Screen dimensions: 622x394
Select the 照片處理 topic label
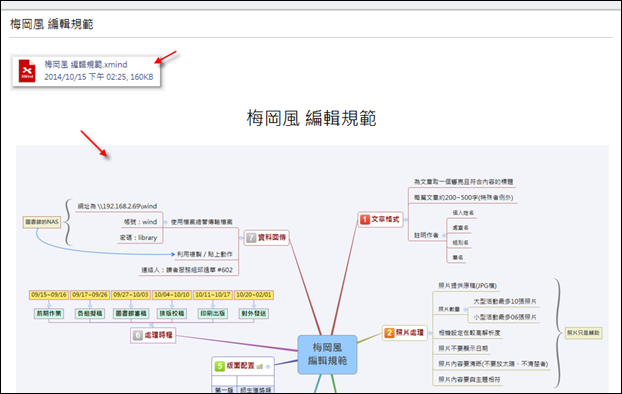[x=410, y=332]
